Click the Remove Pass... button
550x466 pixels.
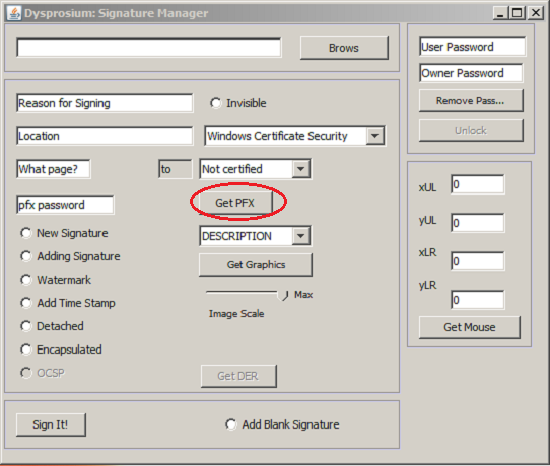coord(471,101)
